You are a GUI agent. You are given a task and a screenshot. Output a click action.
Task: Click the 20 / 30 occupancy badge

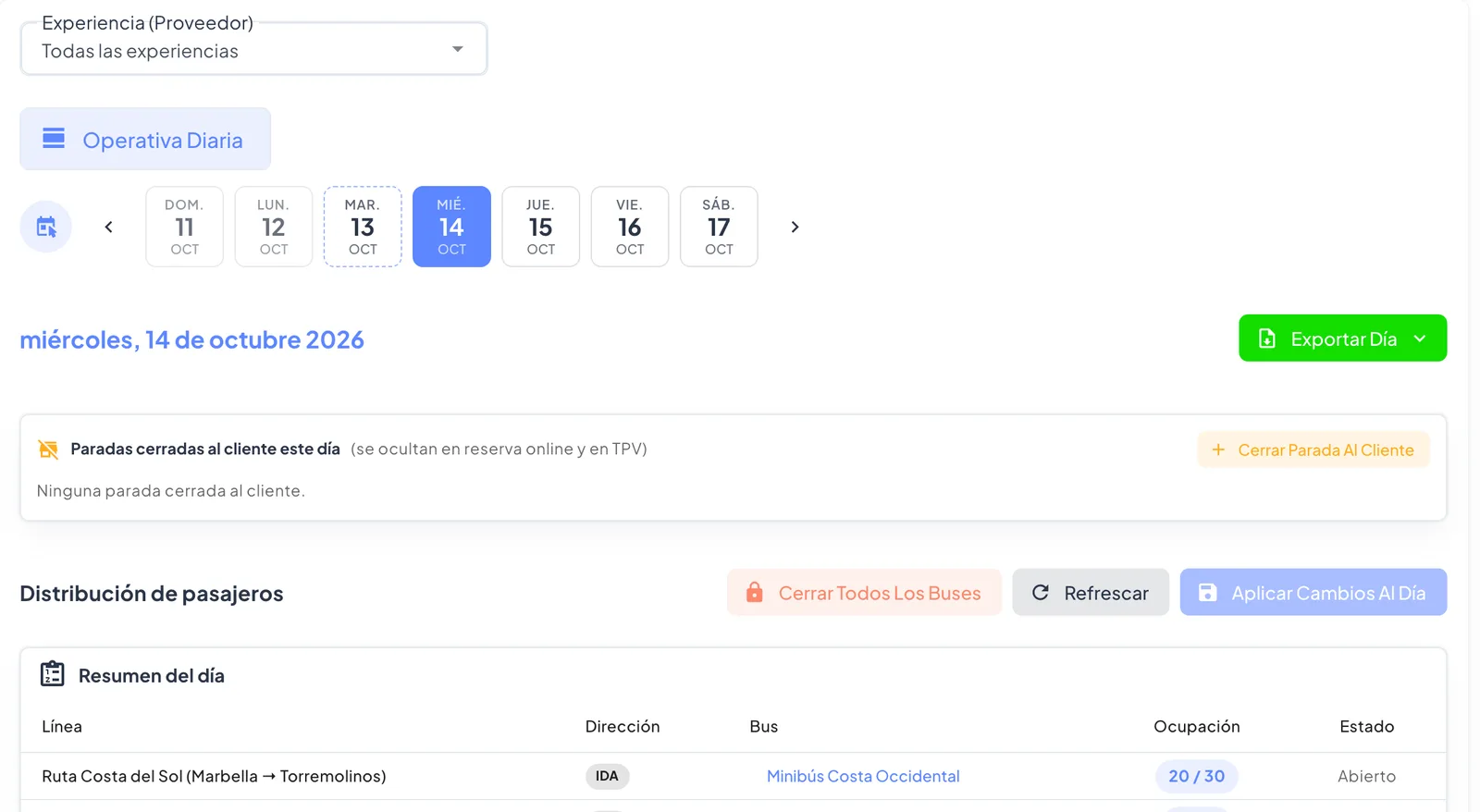pos(1196,776)
